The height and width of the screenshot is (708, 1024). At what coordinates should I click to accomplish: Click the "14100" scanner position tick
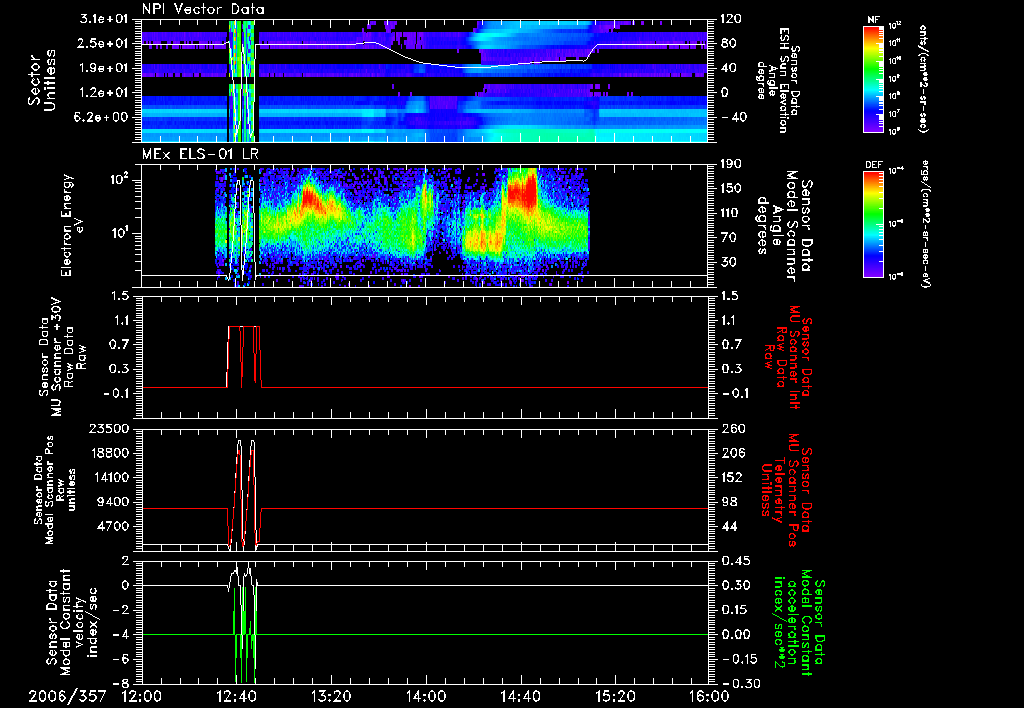pos(111,477)
